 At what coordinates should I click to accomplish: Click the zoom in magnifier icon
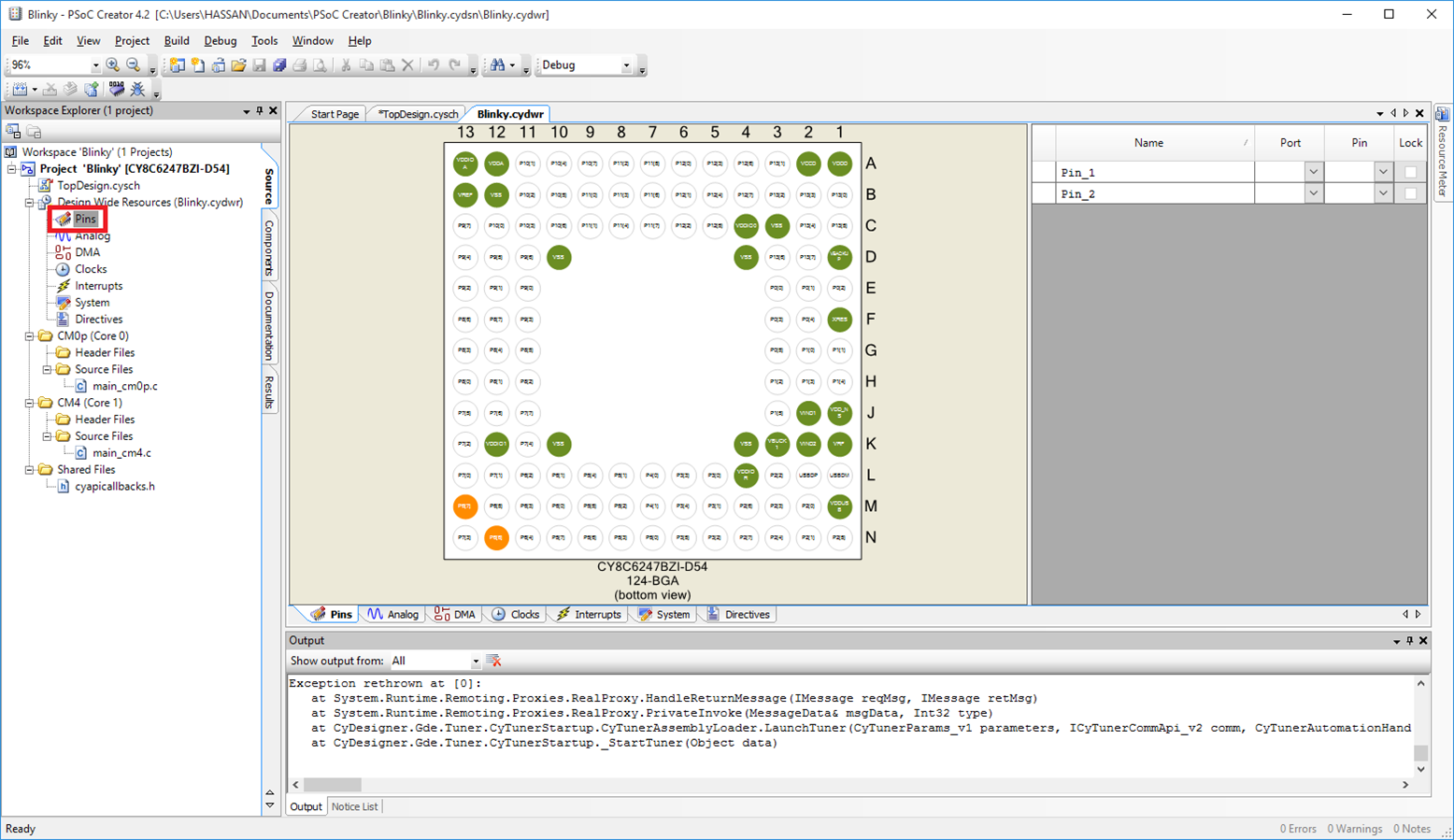[112, 64]
